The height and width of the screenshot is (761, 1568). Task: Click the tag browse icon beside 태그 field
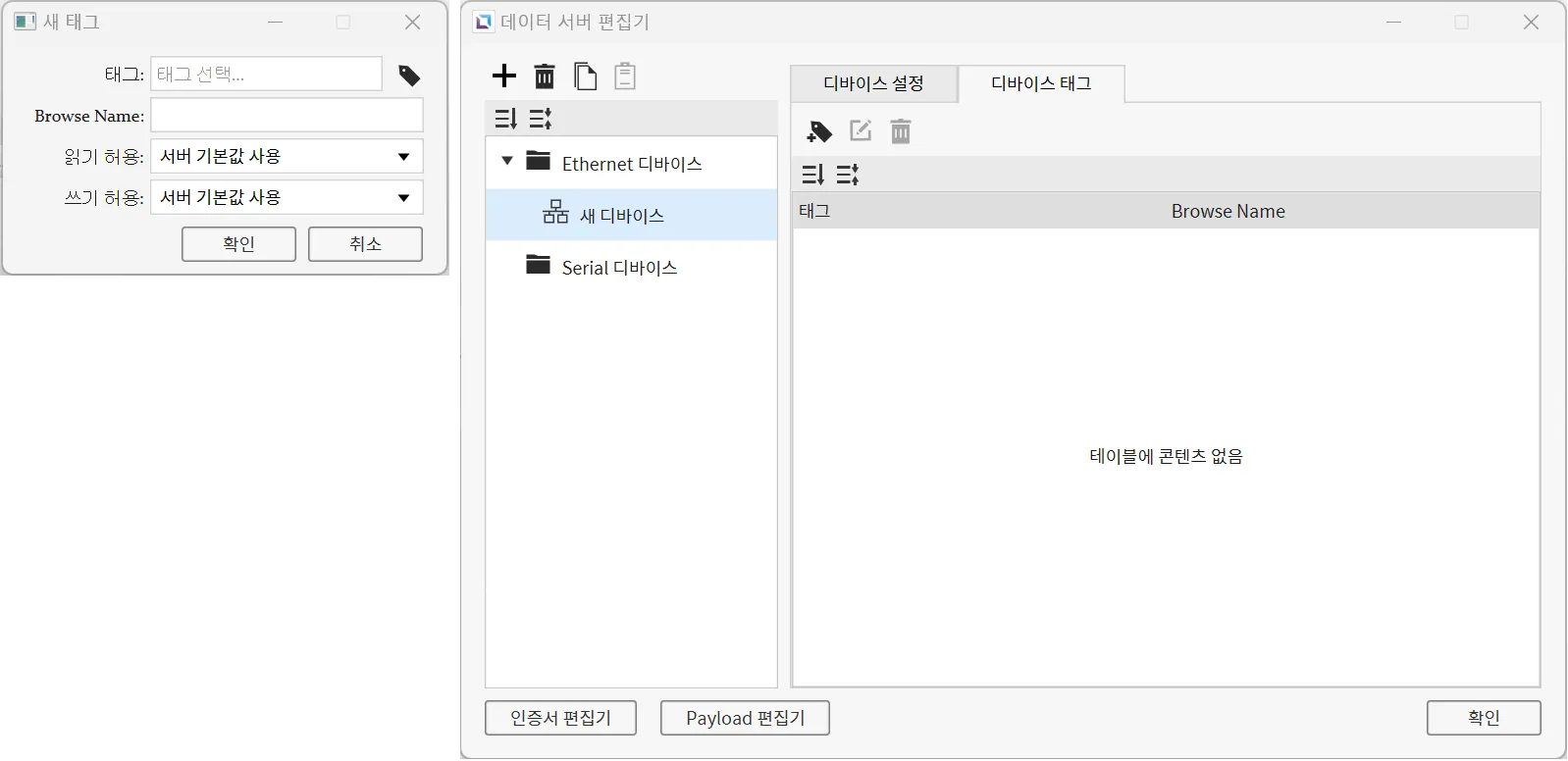pyautogui.click(x=409, y=76)
